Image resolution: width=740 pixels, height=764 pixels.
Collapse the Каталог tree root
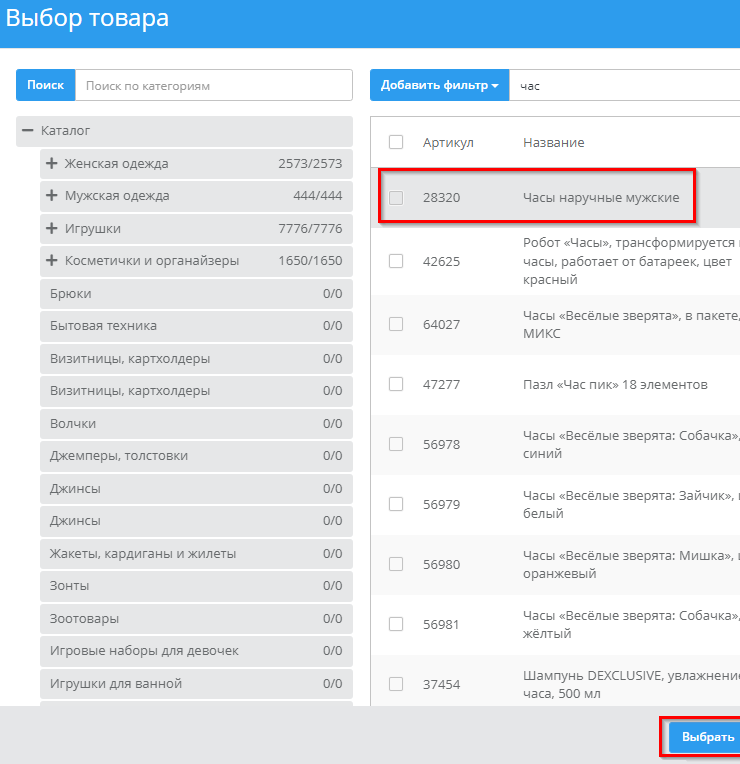[28, 131]
